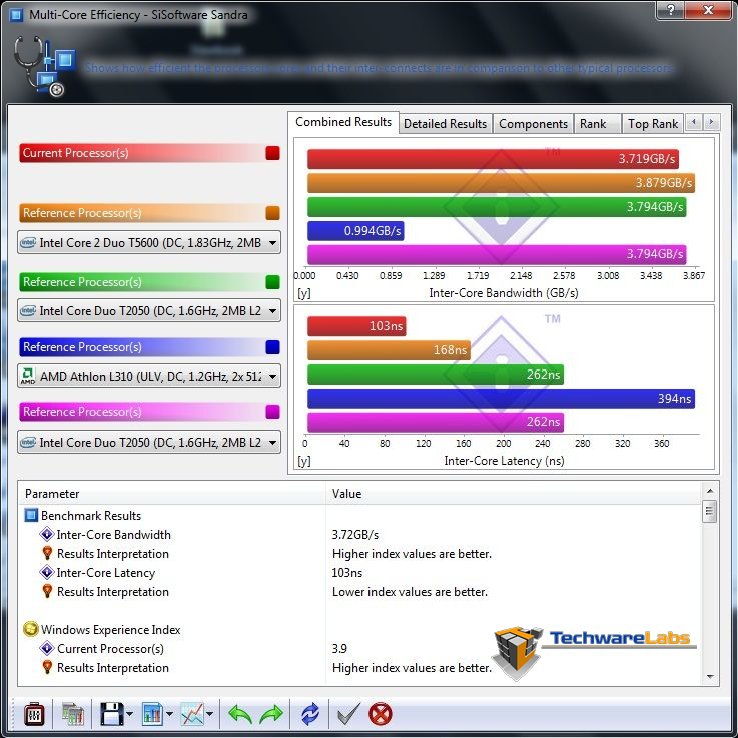Click the latency chart [y] axis toggle

coord(304,461)
